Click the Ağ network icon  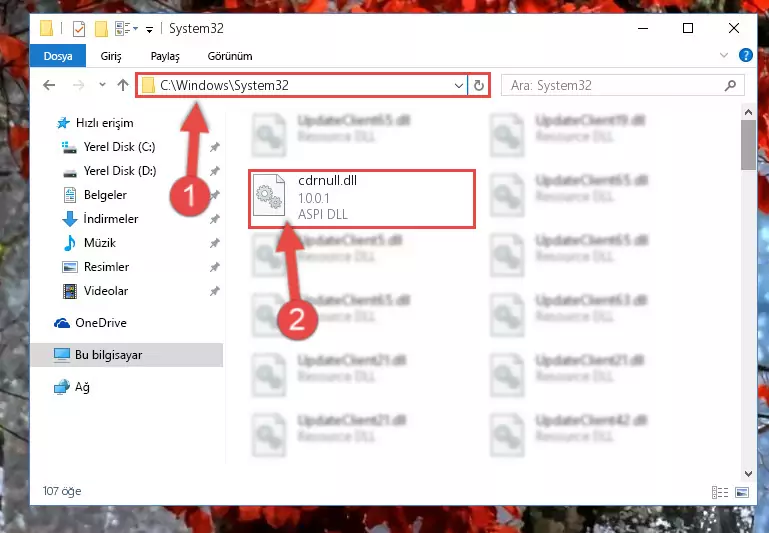tap(62, 387)
